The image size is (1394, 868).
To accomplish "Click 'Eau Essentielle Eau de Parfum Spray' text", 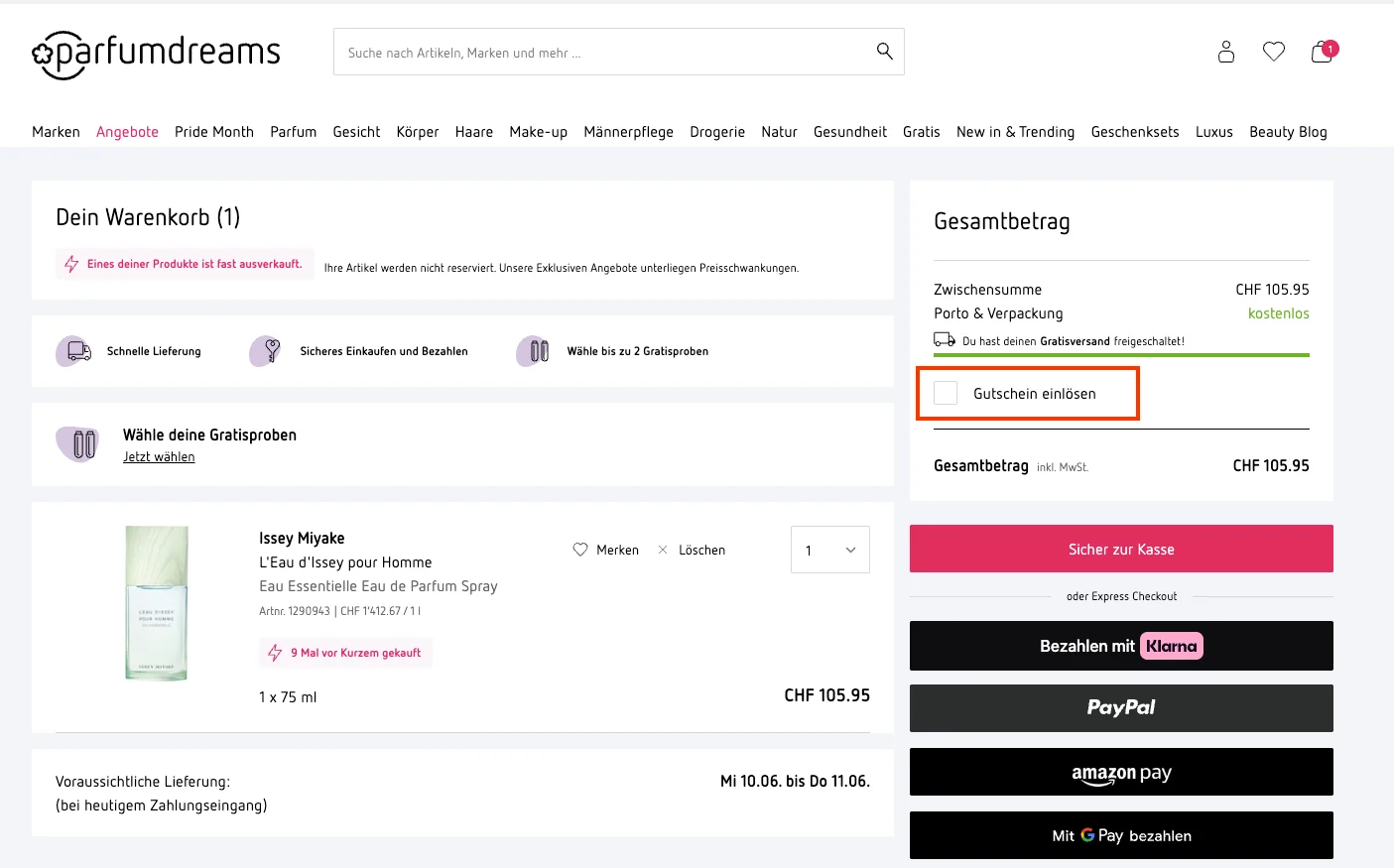I will click(x=378, y=586).
